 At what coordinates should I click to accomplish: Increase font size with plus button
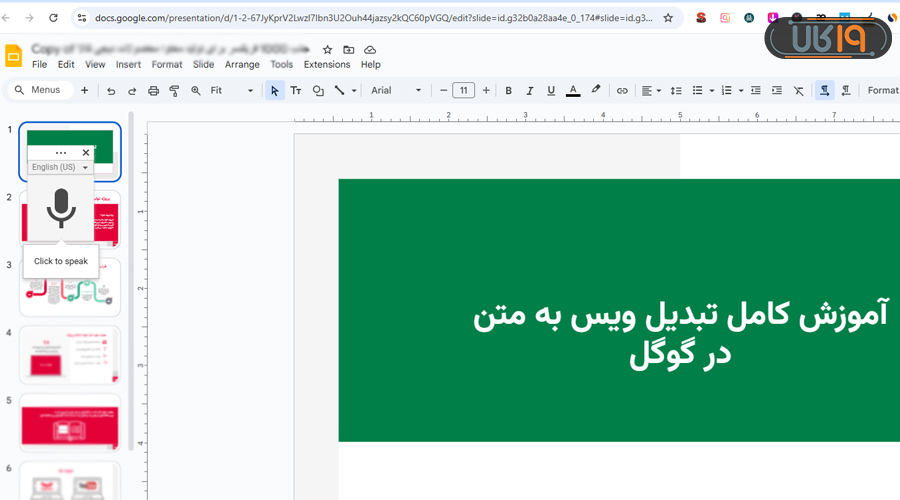tap(486, 91)
